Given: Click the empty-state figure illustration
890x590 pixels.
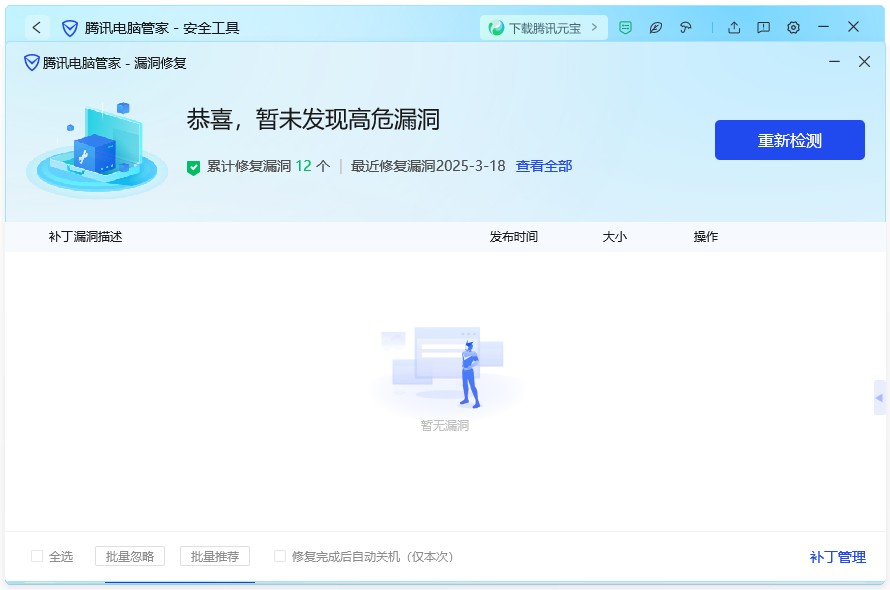Looking at the screenshot, I should [446, 368].
